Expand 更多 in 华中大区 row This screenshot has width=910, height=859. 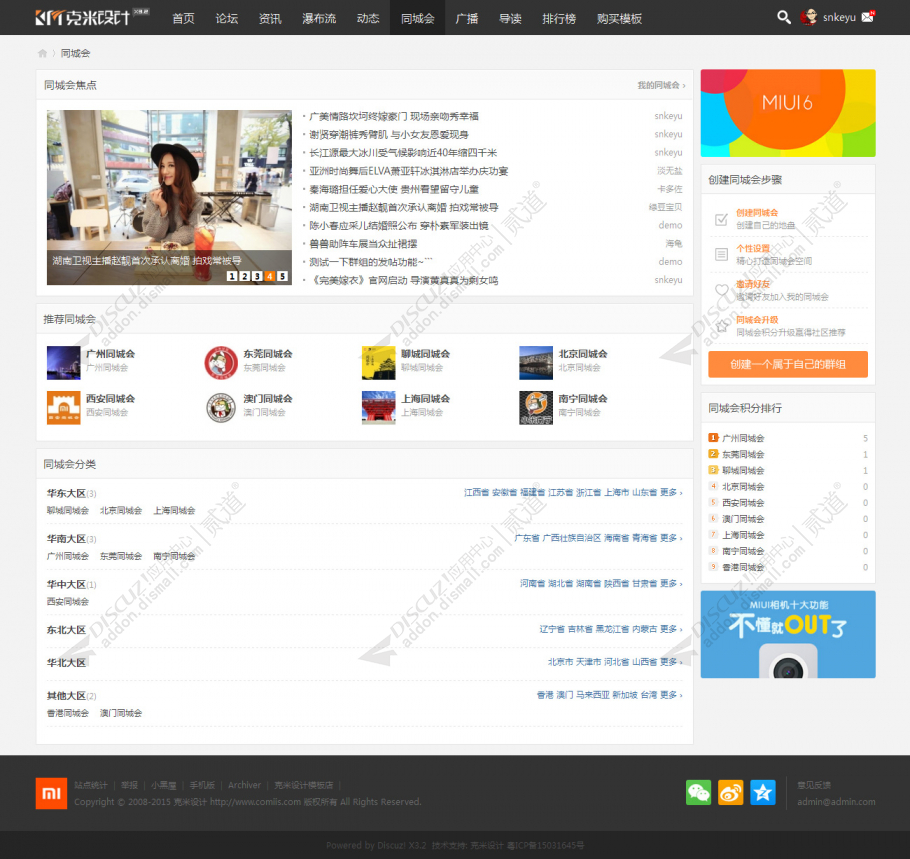pos(671,583)
